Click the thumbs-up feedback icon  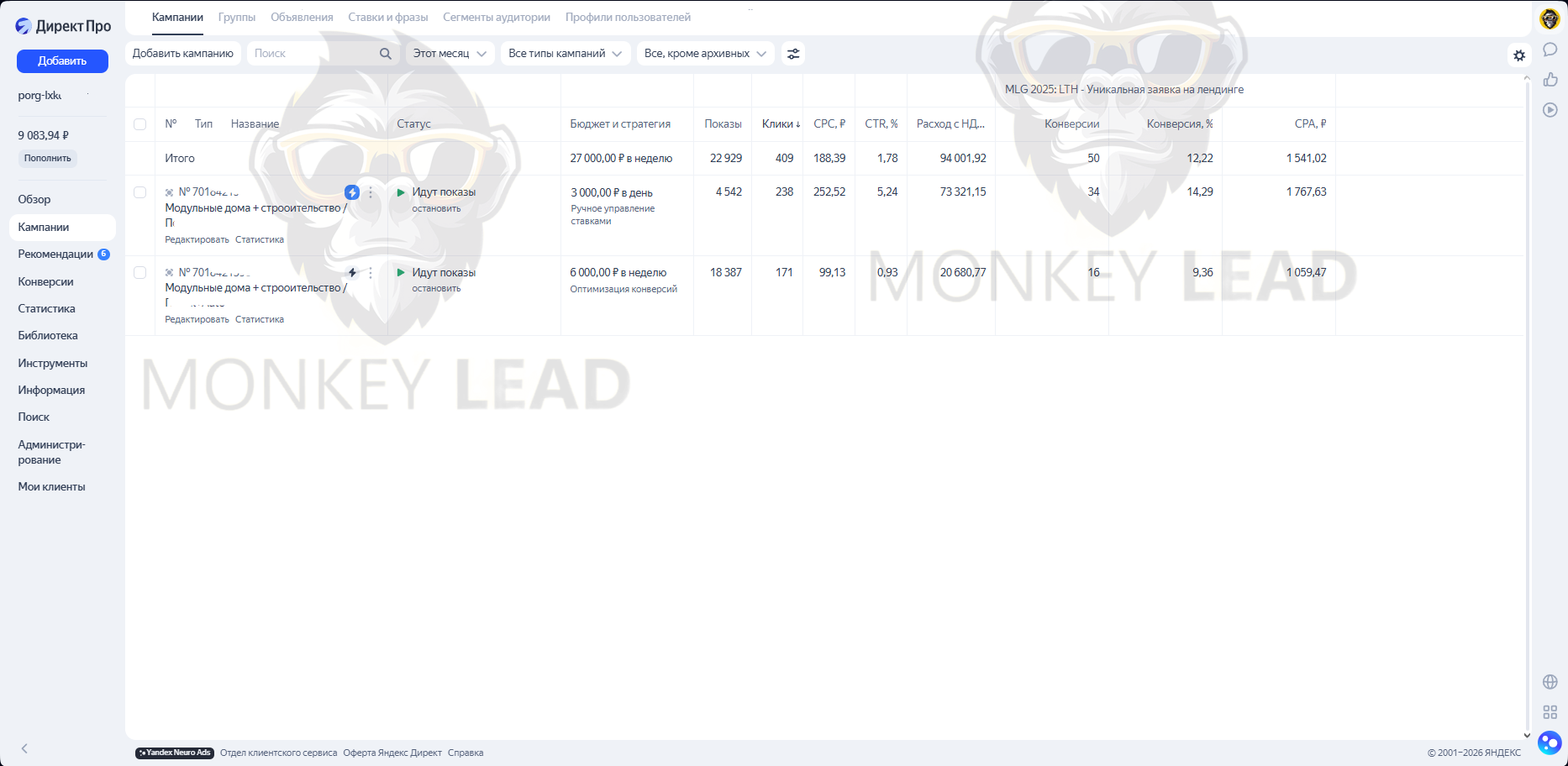1550,80
